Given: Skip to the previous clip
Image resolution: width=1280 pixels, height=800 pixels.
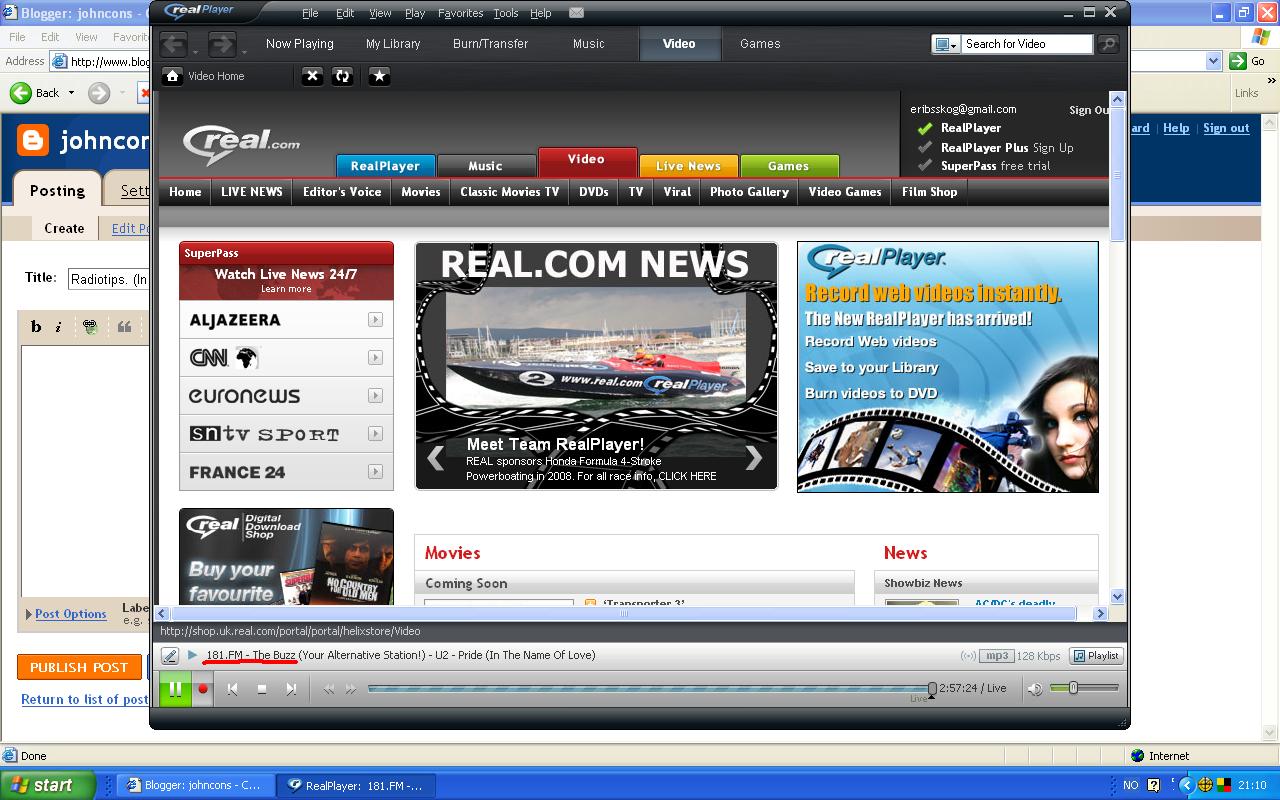Looking at the screenshot, I should 232,689.
